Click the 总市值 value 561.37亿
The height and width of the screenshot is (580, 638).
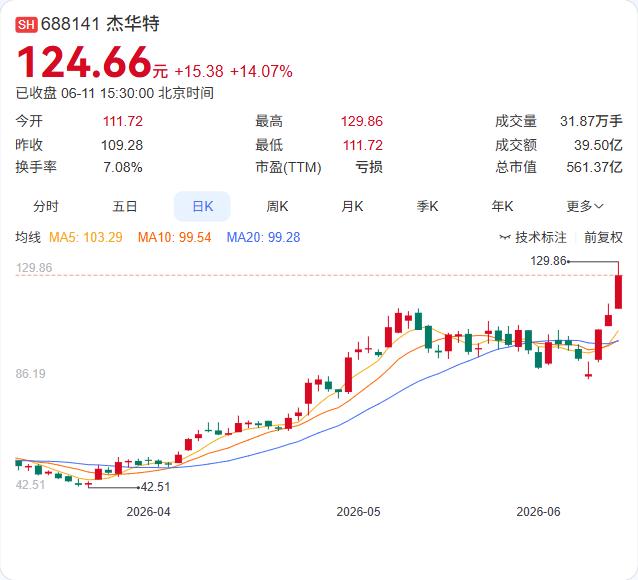[594, 167]
